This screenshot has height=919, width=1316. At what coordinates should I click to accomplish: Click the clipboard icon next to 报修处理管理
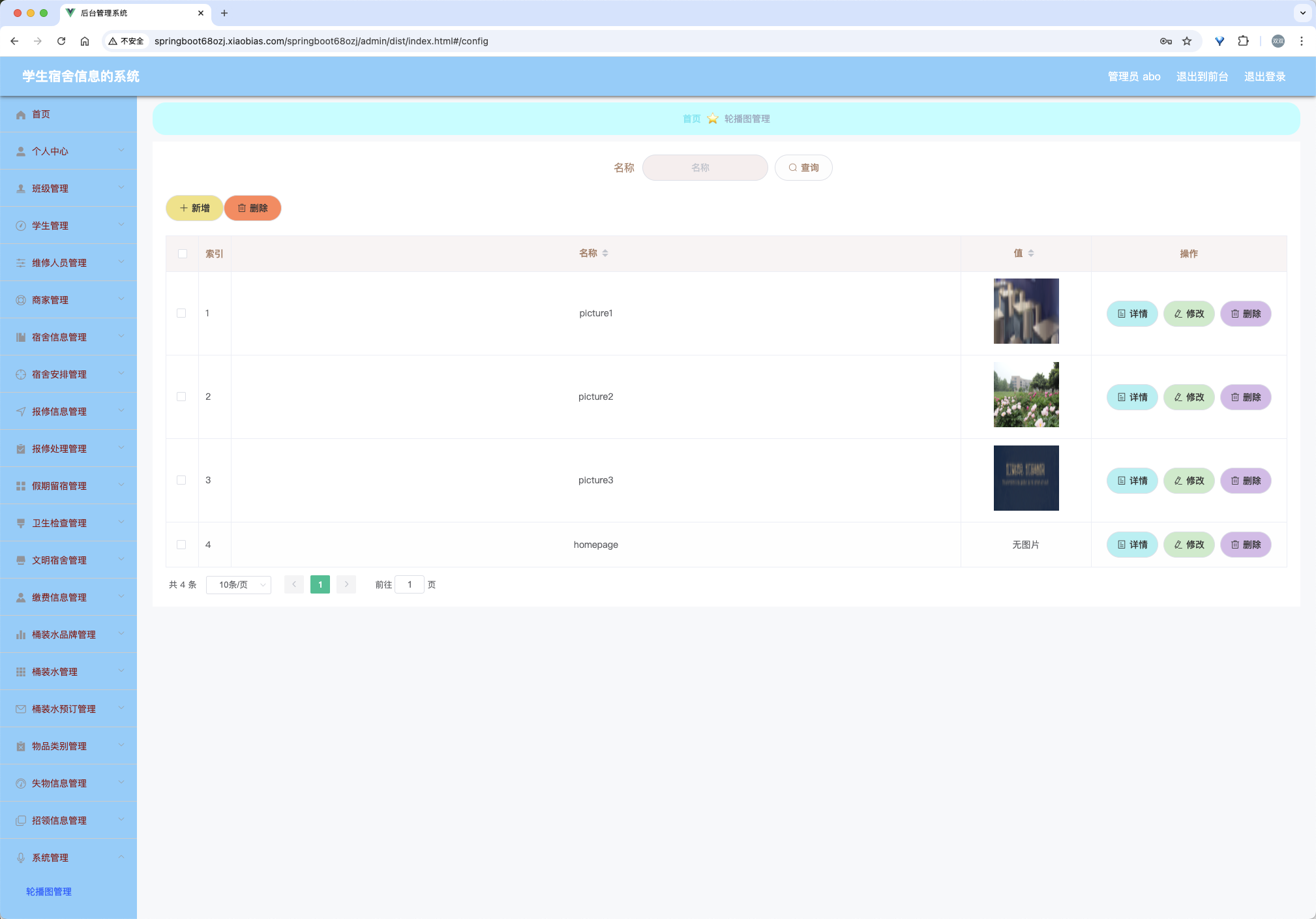(x=21, y=449)
